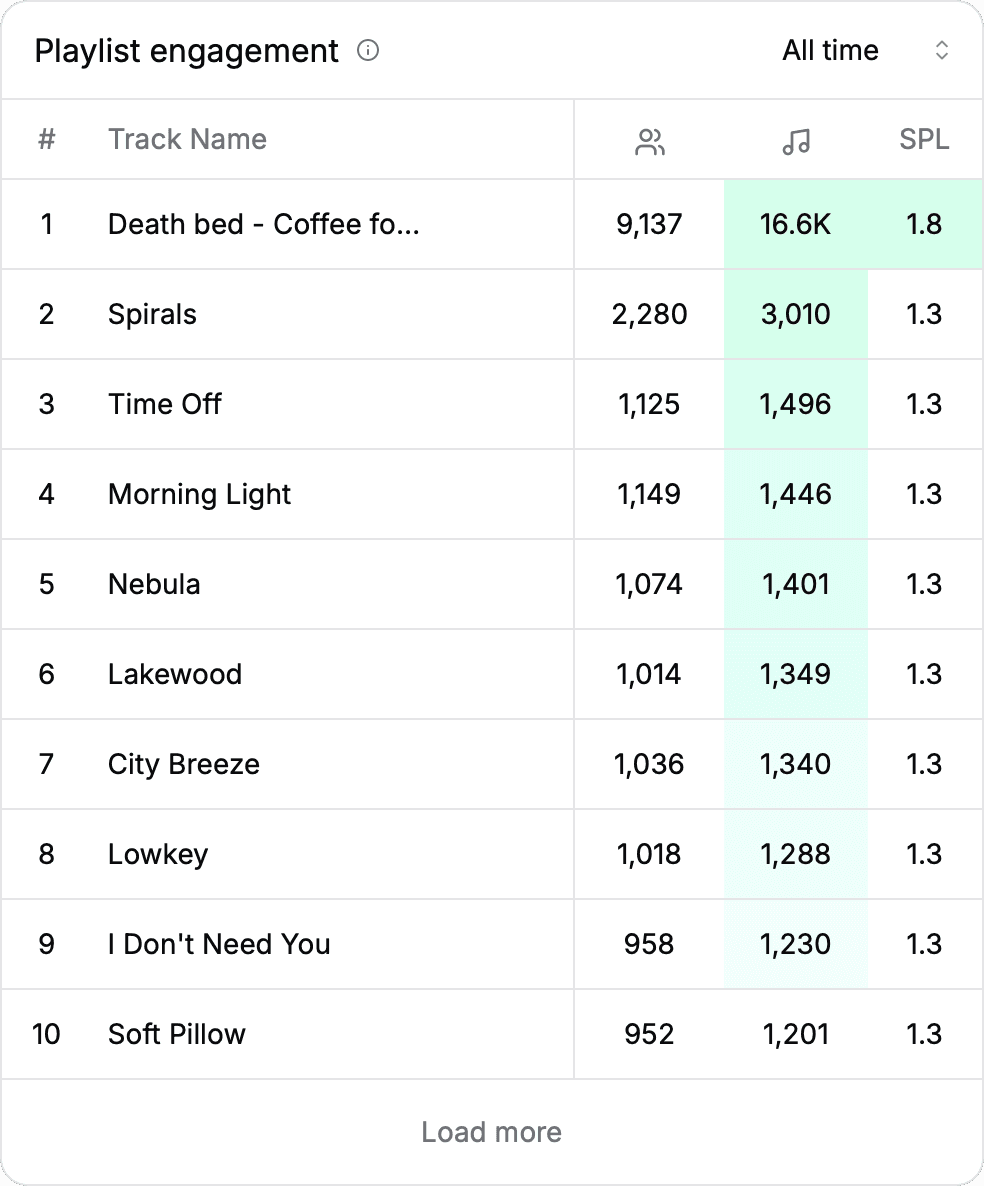Sort by the listeners people icon column

coord(650,142)
